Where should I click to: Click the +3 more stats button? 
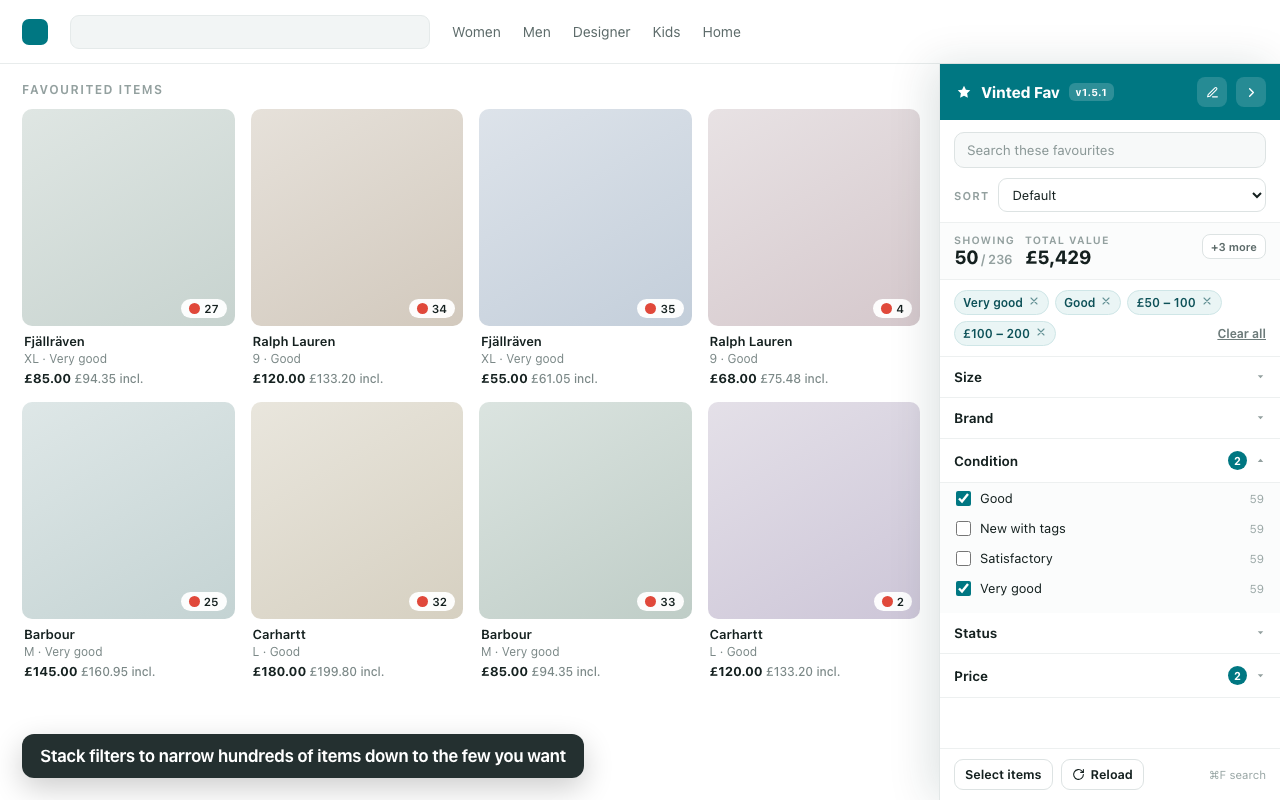(1234, 247)
